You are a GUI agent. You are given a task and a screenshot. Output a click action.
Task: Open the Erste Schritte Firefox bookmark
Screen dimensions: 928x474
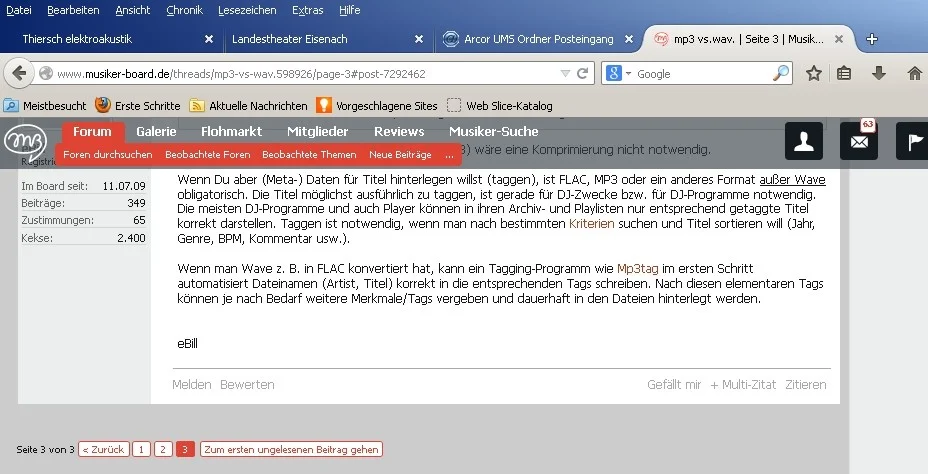click(x=138, y=106)
